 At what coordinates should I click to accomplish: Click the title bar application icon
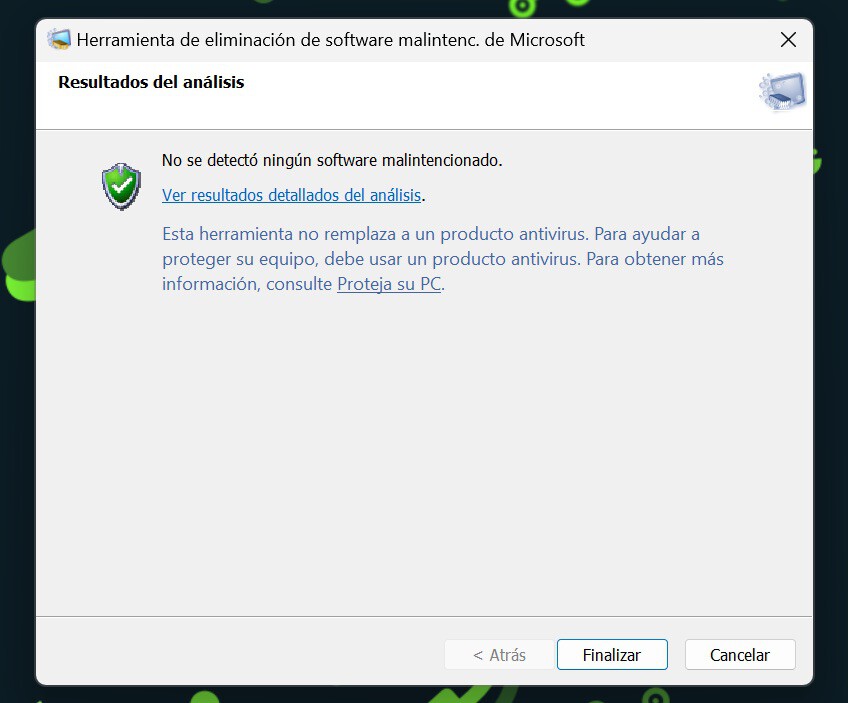coord(59,39)
